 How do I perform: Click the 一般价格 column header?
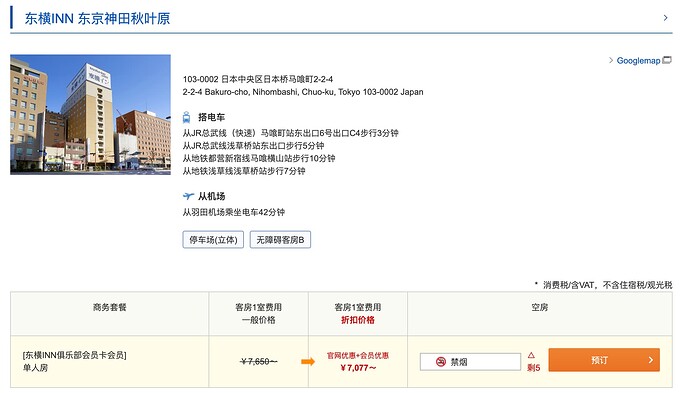pyautogui.click(x=259, y=320)
